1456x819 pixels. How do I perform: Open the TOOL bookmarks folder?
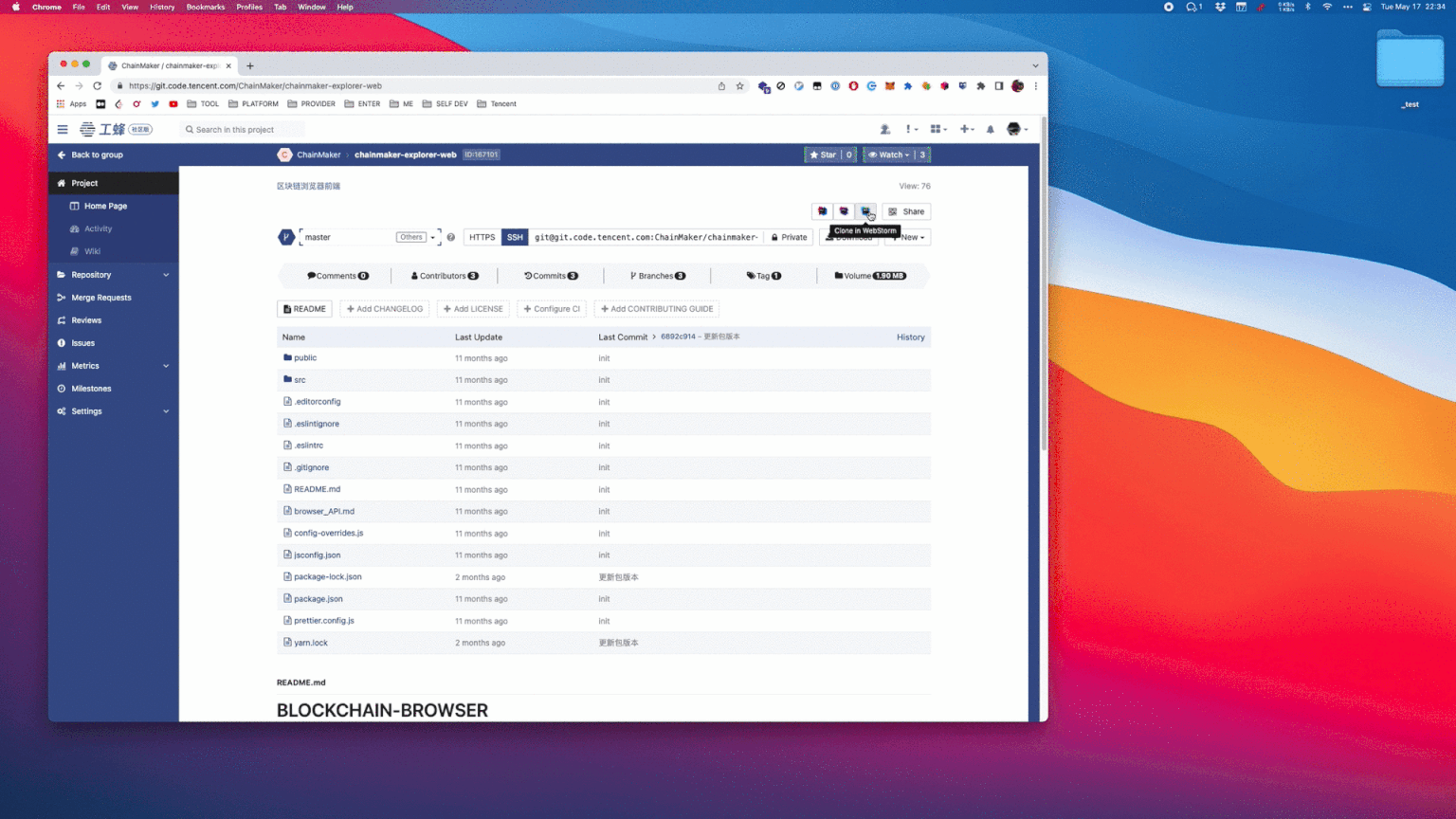[203, 104]
